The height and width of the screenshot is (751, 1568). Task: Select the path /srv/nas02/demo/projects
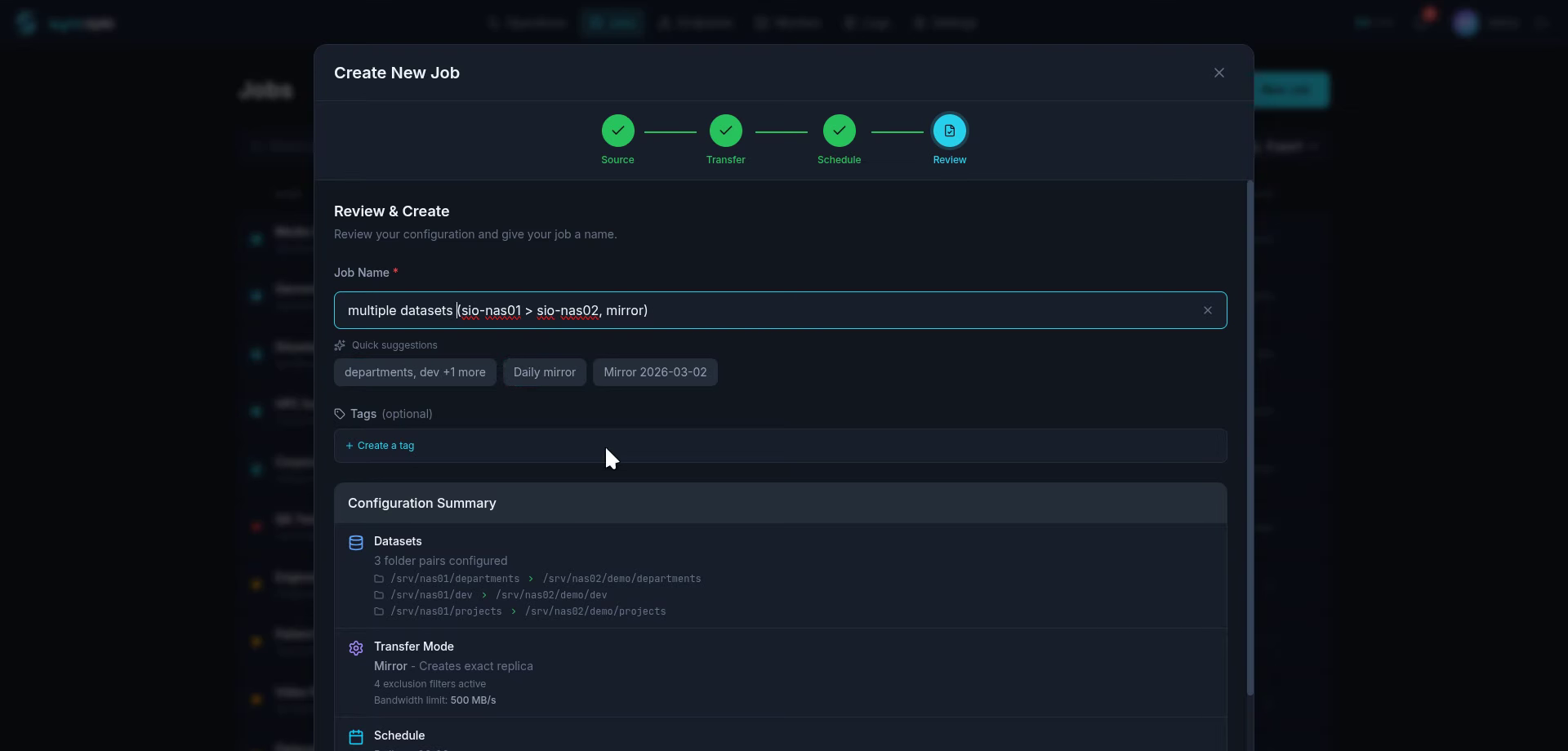pos(595,611)
